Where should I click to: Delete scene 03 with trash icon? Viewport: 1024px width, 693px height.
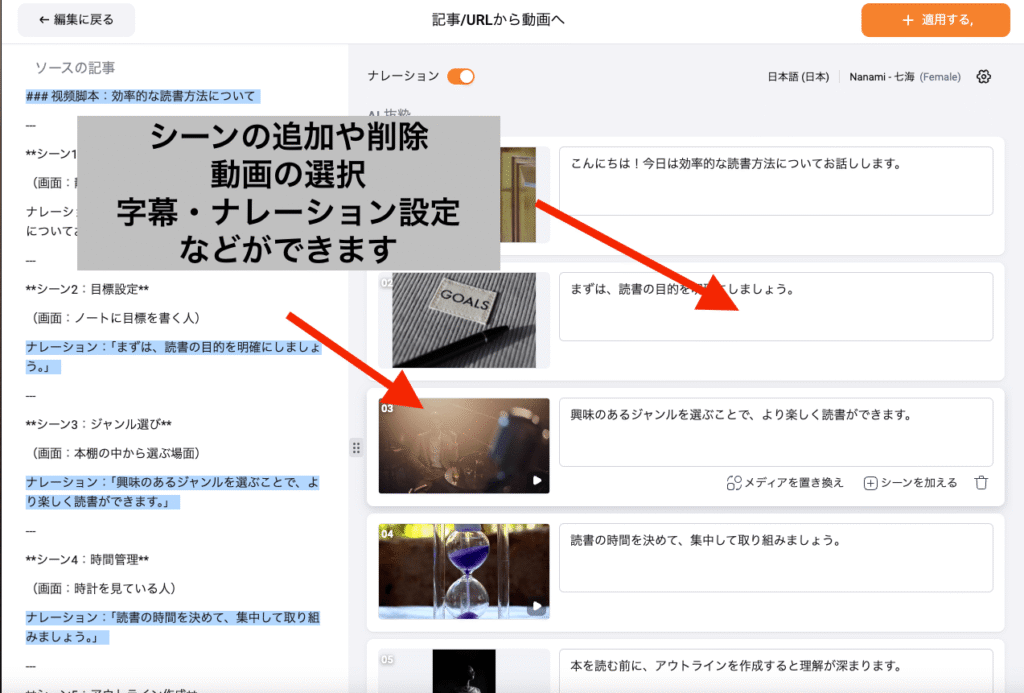[981, 483]
